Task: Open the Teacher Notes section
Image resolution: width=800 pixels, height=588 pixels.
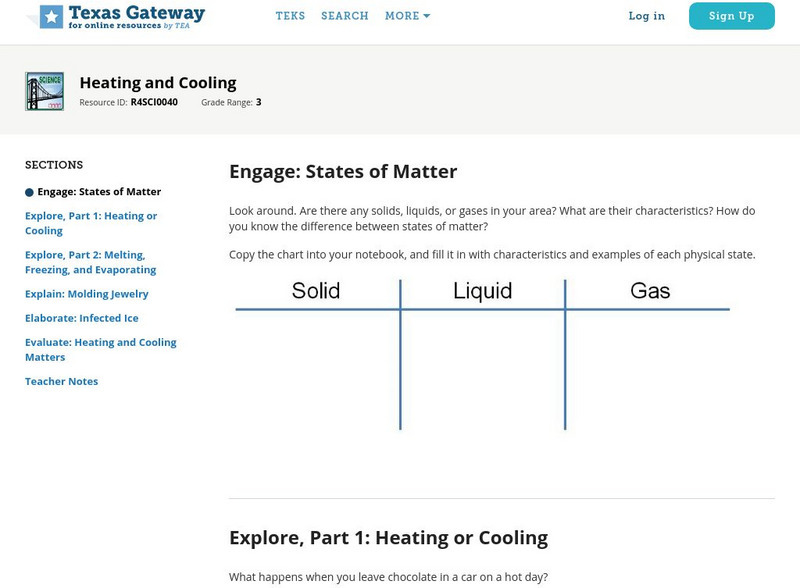Action: 61,381
